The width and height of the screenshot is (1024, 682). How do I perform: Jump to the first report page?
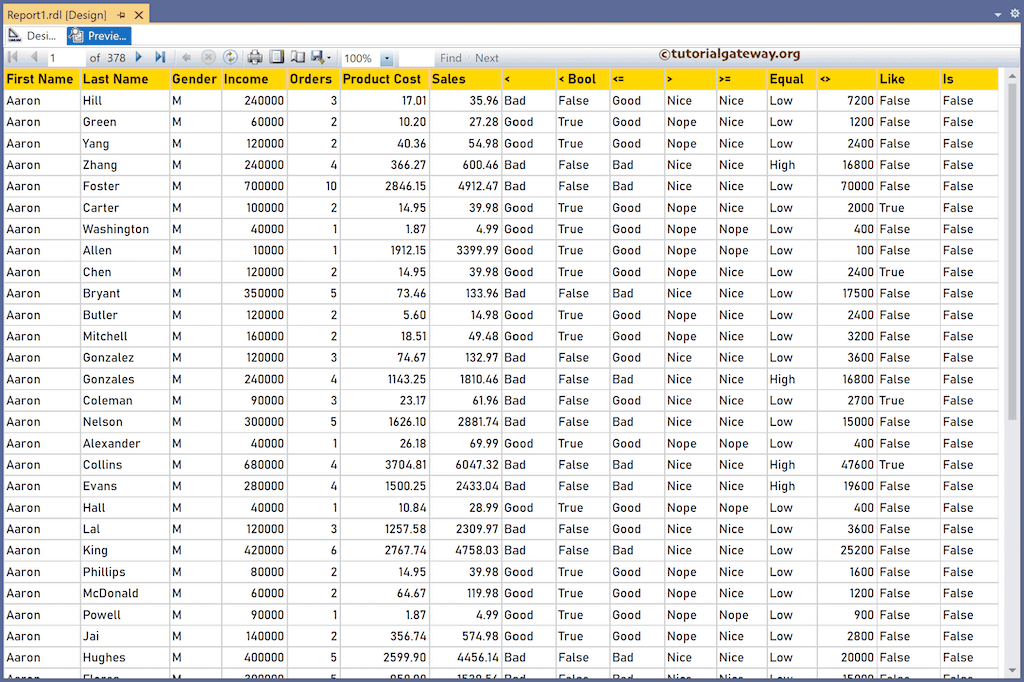tap(13, 57)
